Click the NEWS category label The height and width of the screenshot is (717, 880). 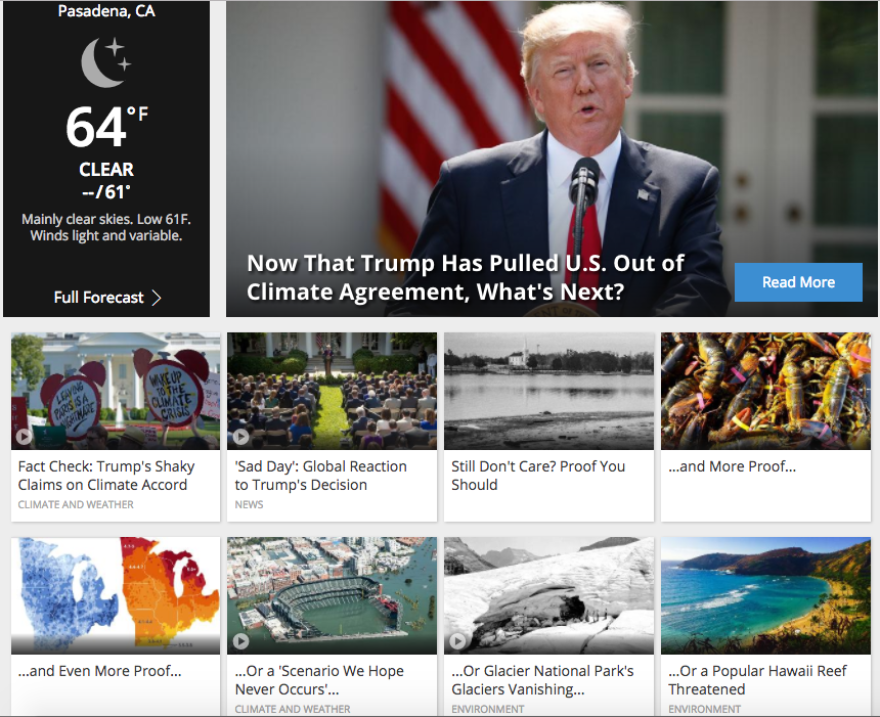pos(249,504)
